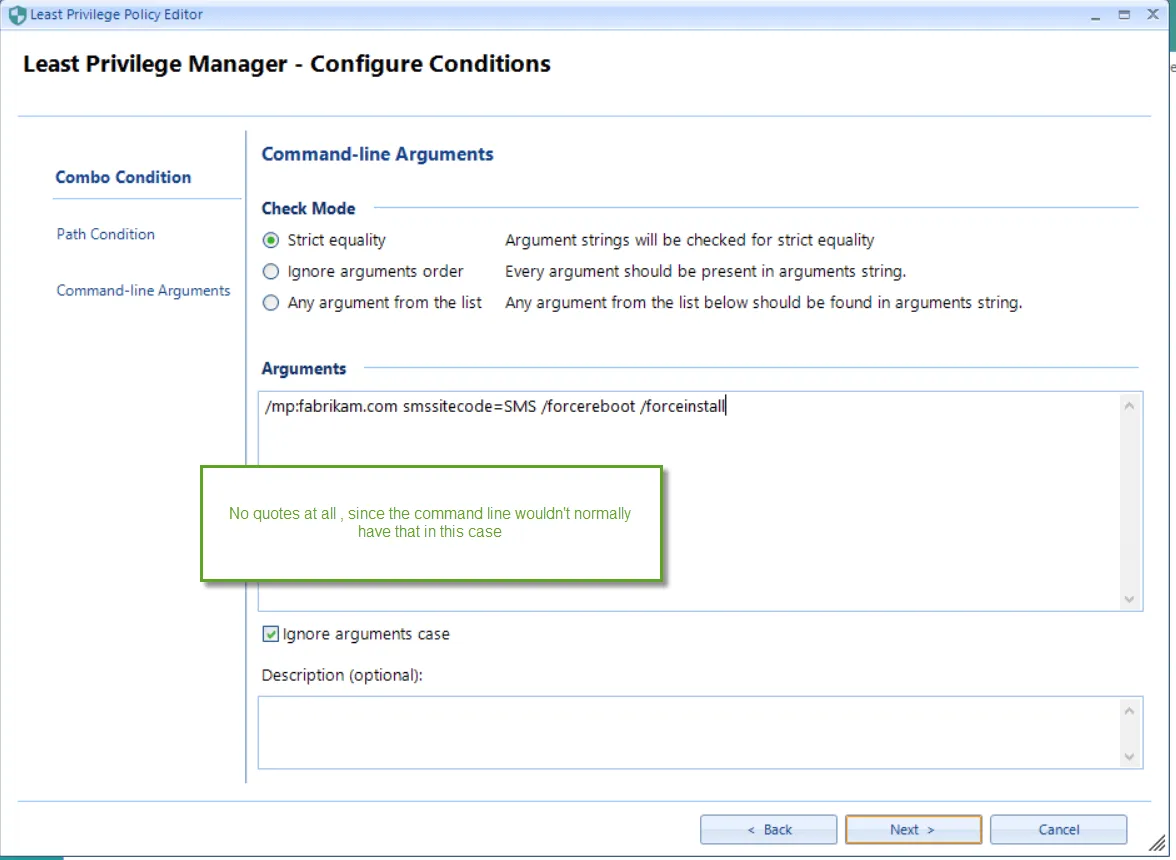This screenshot has width=1176, height=860.
Task: Click the Back button
Action: (768, 829)
